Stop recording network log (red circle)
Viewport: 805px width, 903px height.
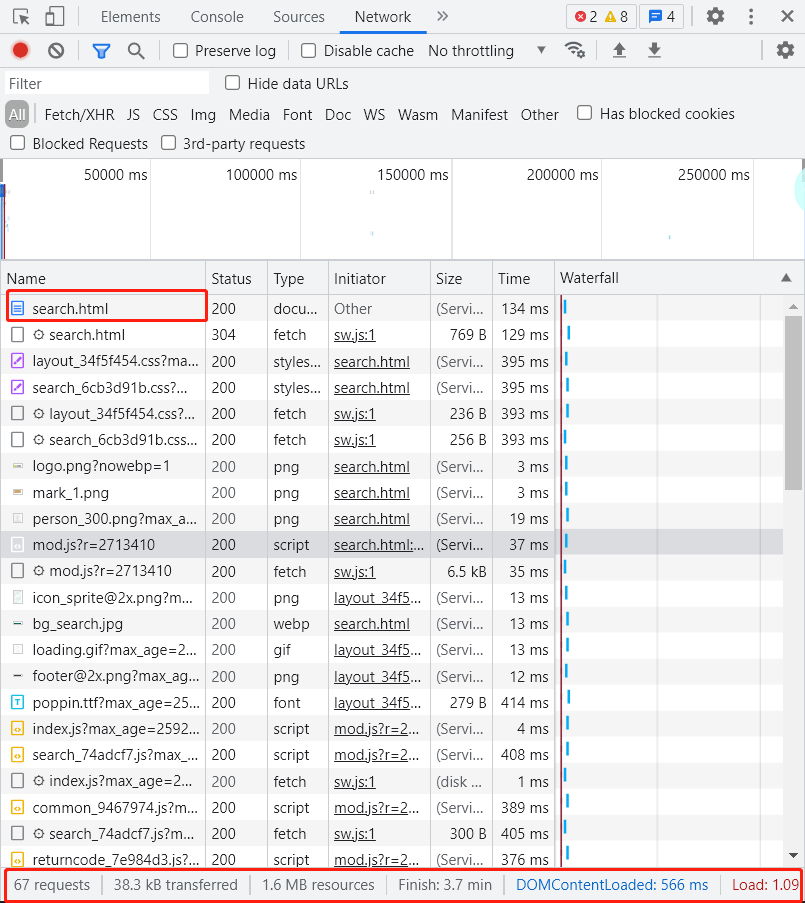20,51
